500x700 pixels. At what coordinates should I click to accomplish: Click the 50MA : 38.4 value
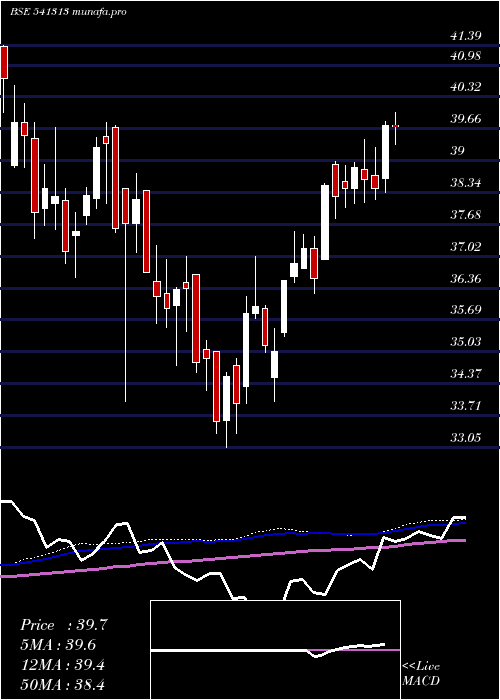tap(63, 684)
